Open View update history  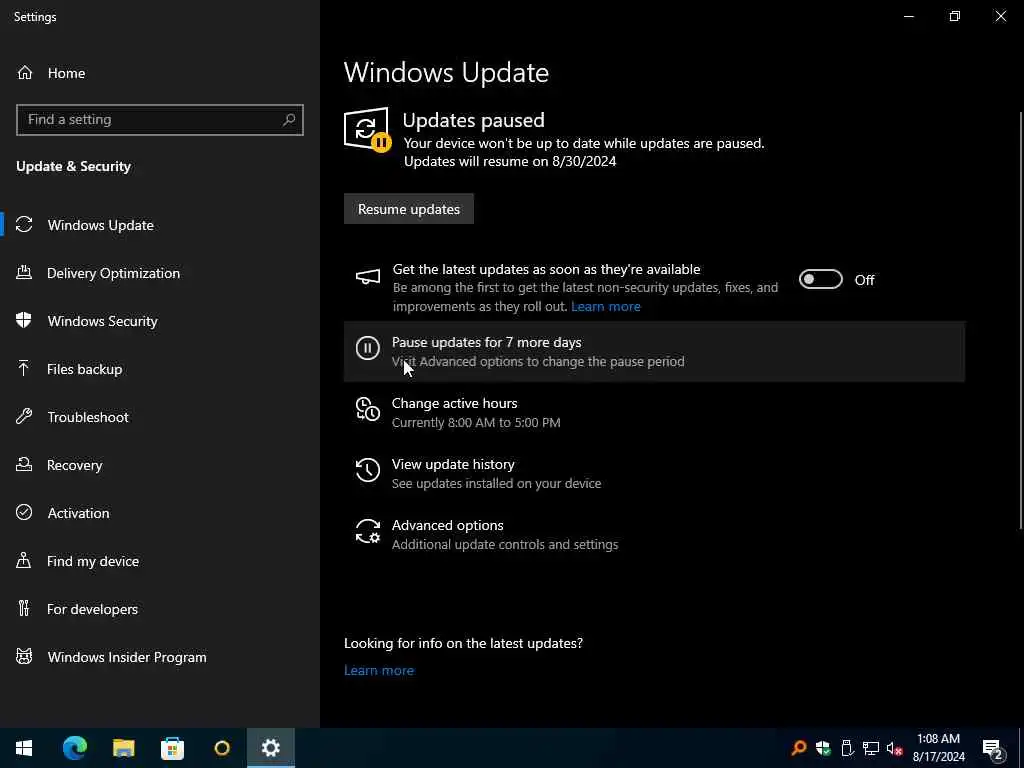point(654,473)
